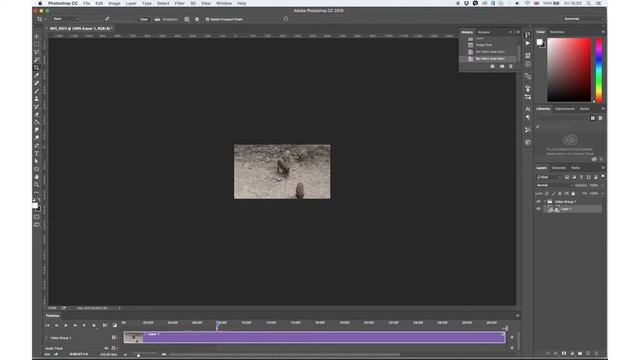Click the crop settings gear in options bar
Screen dimensions: 640x360
point(197,19)
